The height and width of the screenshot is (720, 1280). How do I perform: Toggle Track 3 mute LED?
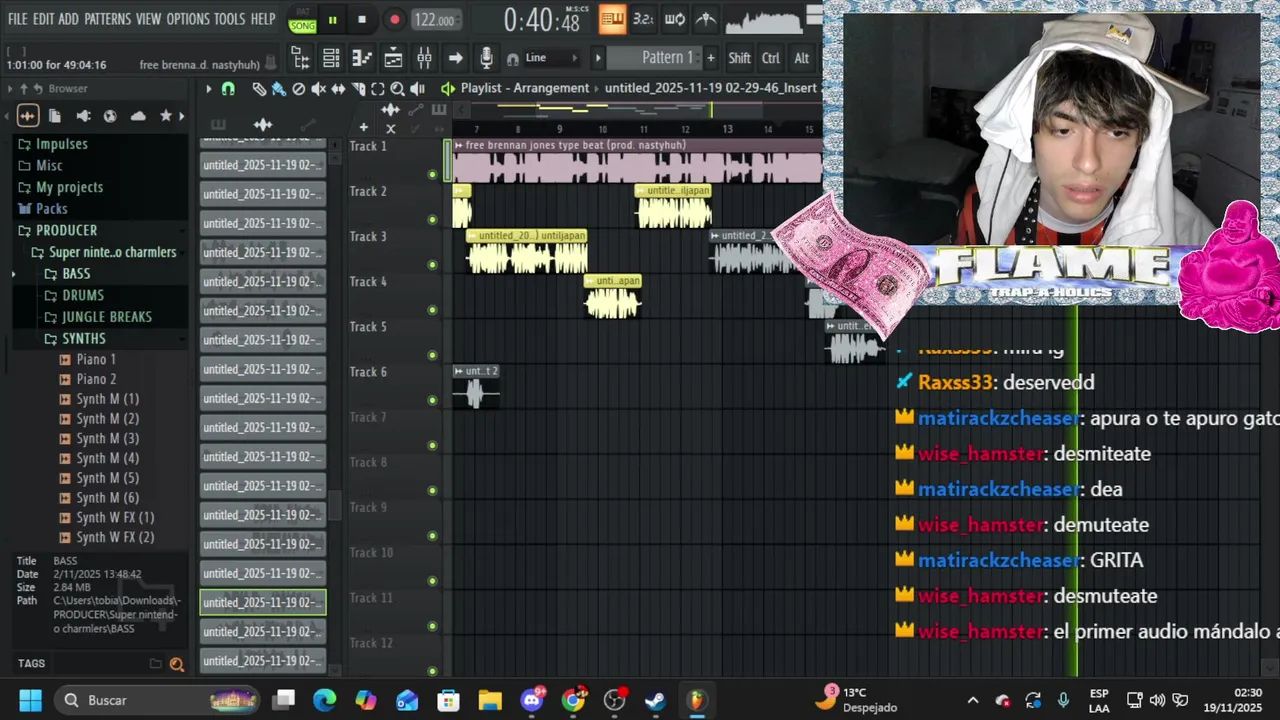click(432, 264)
